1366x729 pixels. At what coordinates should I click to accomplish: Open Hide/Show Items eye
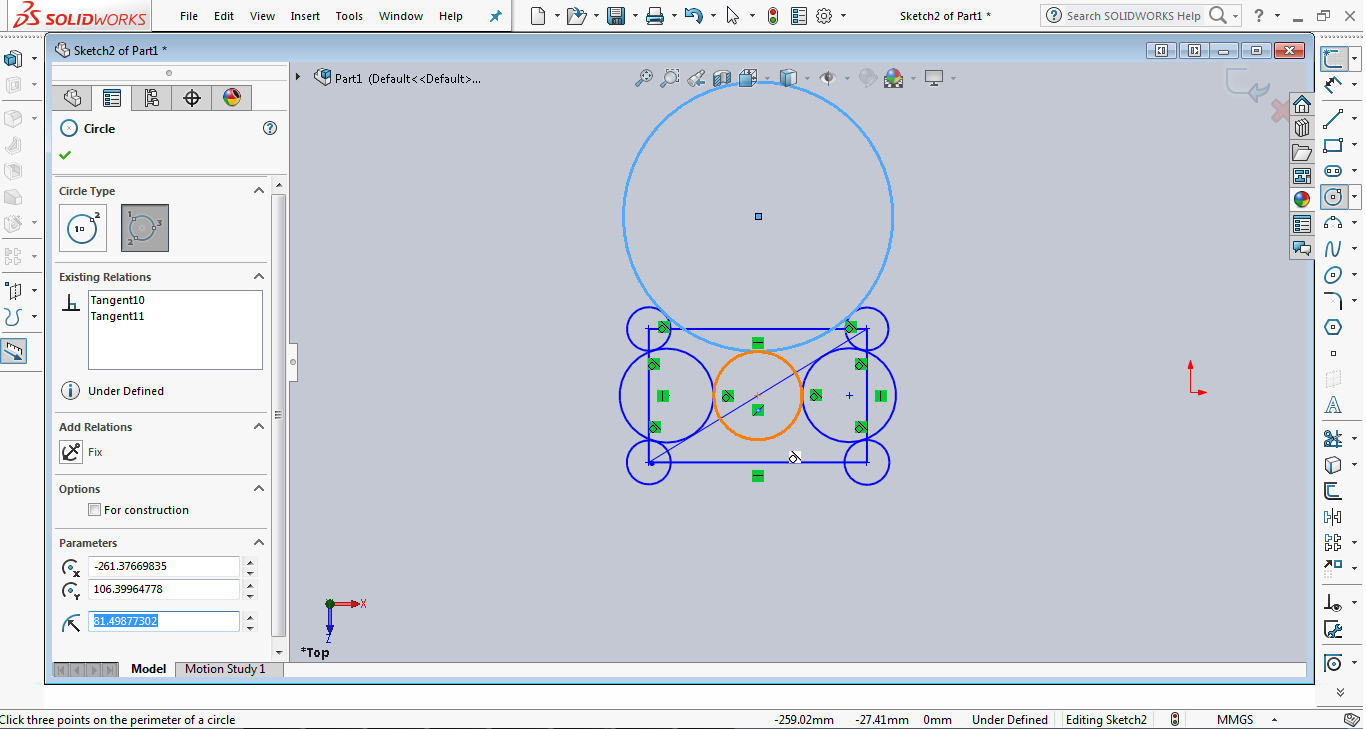[x=827, y=78]
